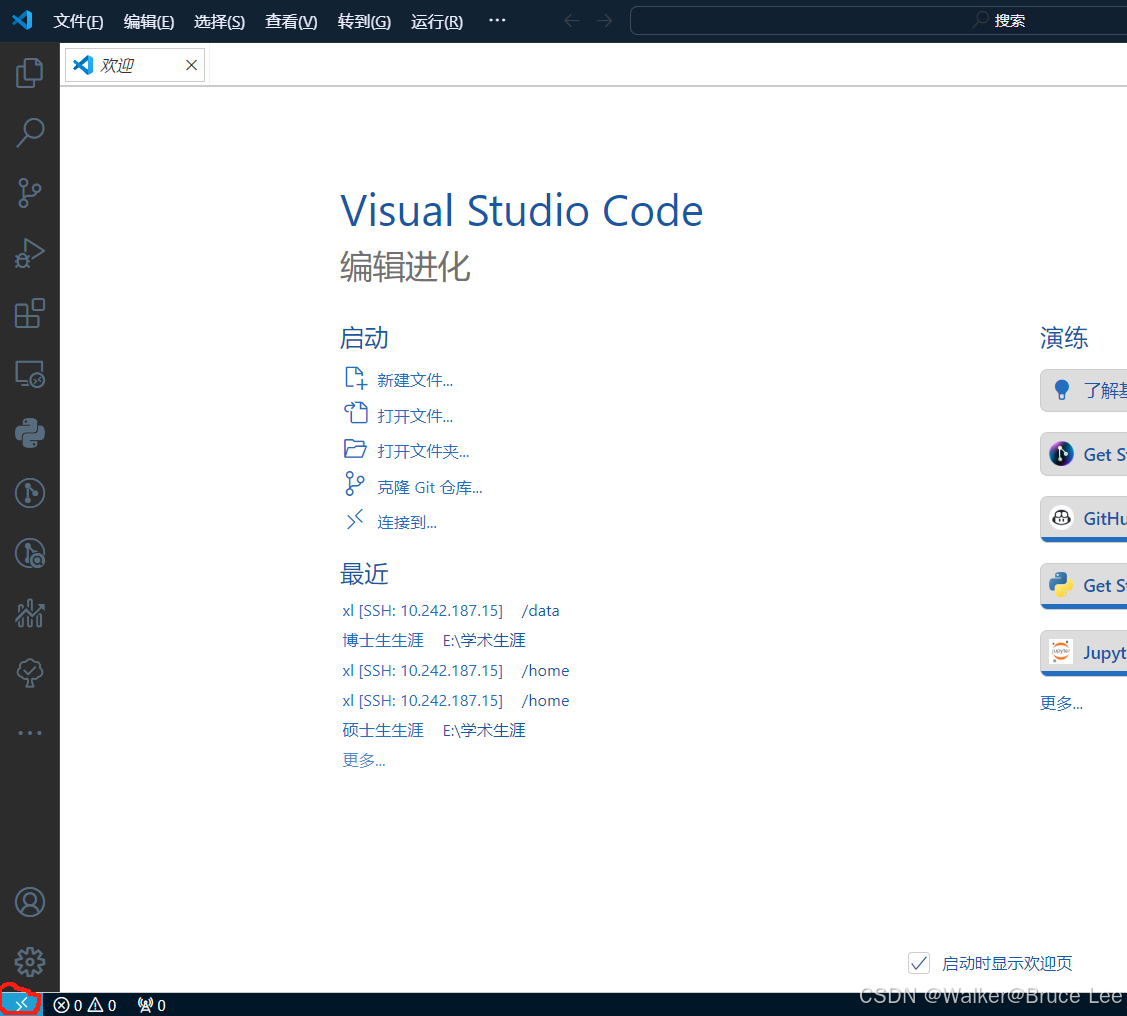Open the Manage gear icon

pyautogui.click(x=29, y=962)
